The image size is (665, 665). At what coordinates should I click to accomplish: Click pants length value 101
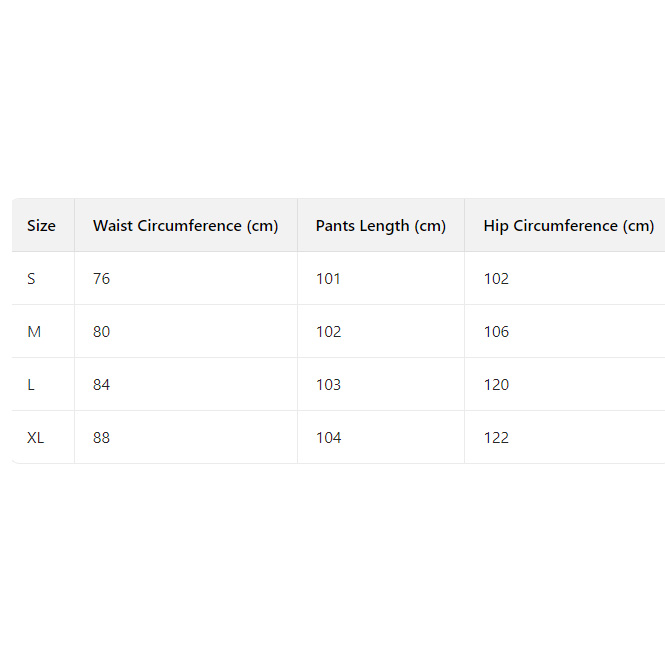(x=328, y=279)
